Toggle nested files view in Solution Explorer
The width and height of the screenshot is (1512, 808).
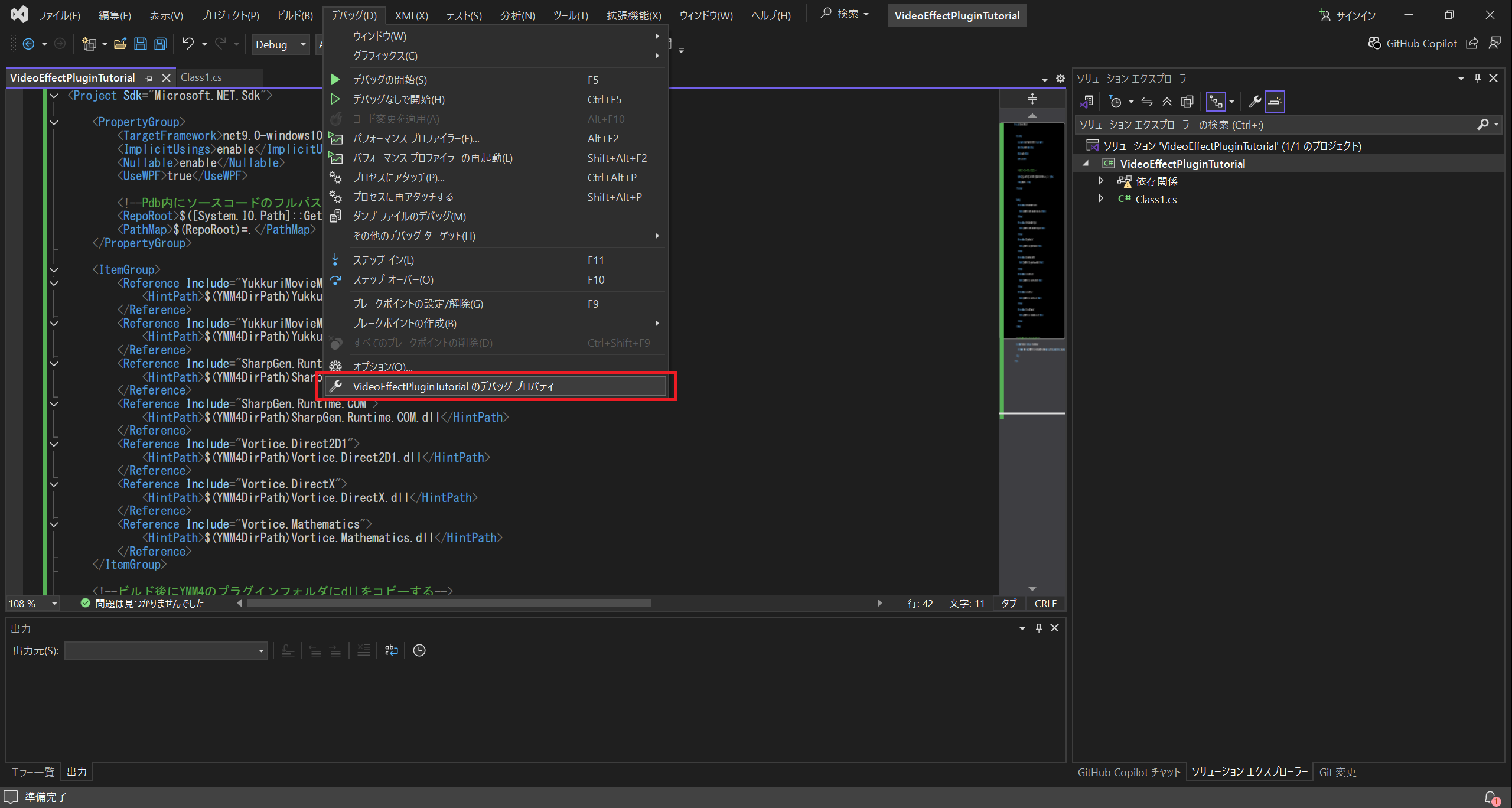1216,102
